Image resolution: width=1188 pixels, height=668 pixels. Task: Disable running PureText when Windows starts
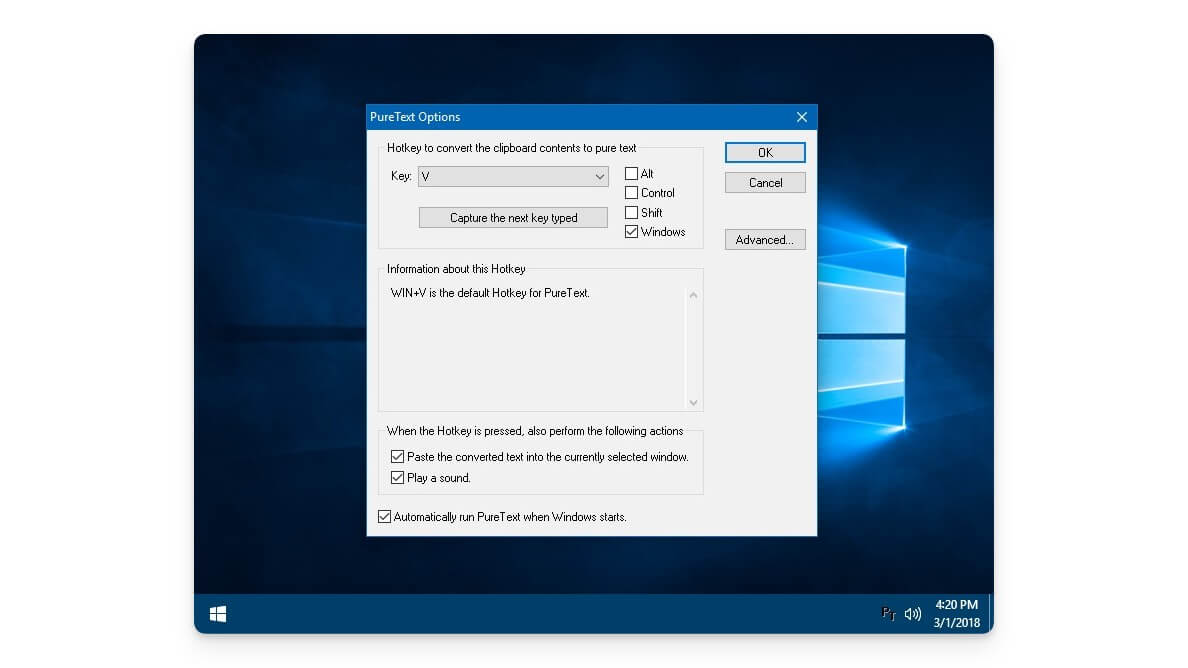(x=384, y=516)
